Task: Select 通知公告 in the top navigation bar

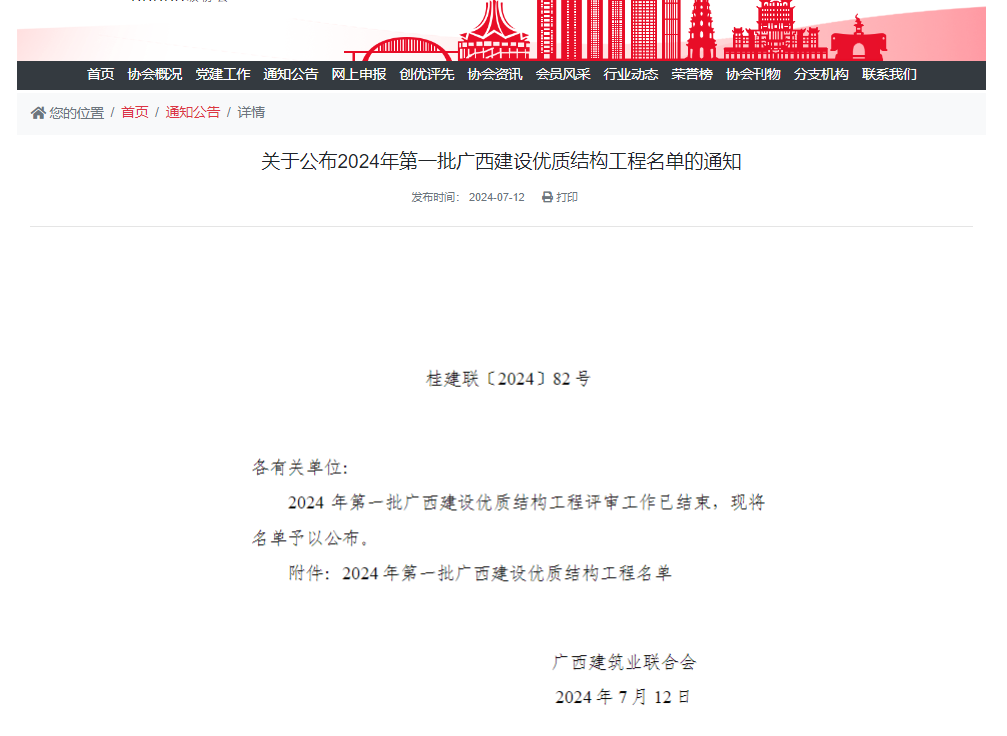Action: pyautogui.click(x=290, y=74)
